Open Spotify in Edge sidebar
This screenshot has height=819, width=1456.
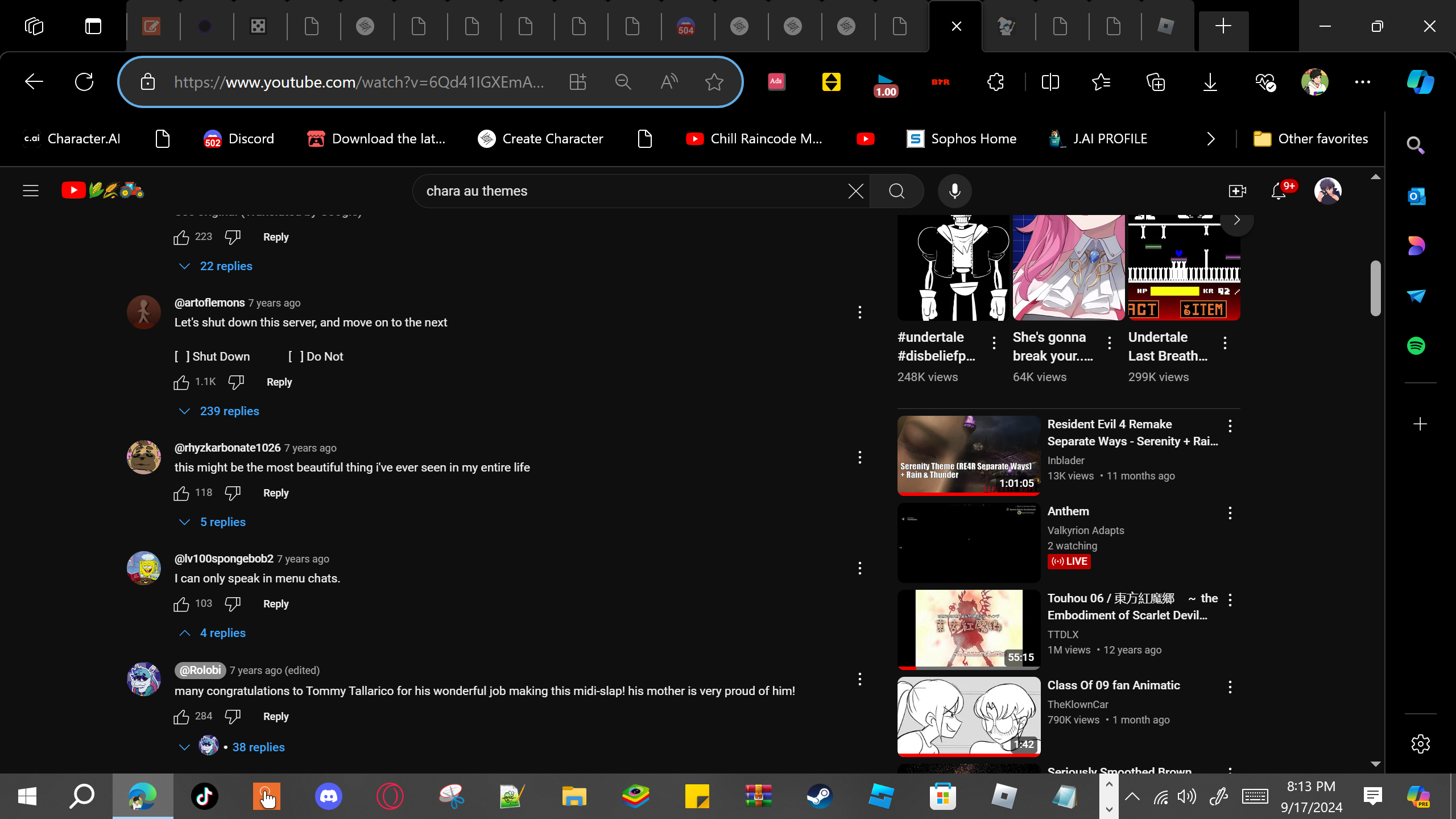tap(1416, 346)
